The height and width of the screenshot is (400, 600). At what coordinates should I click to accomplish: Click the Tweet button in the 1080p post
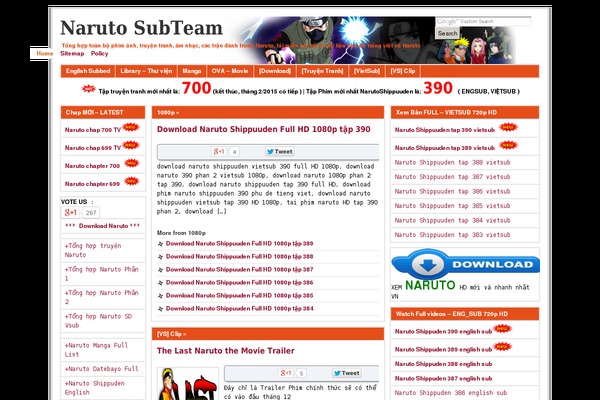[x=280, y=152]
